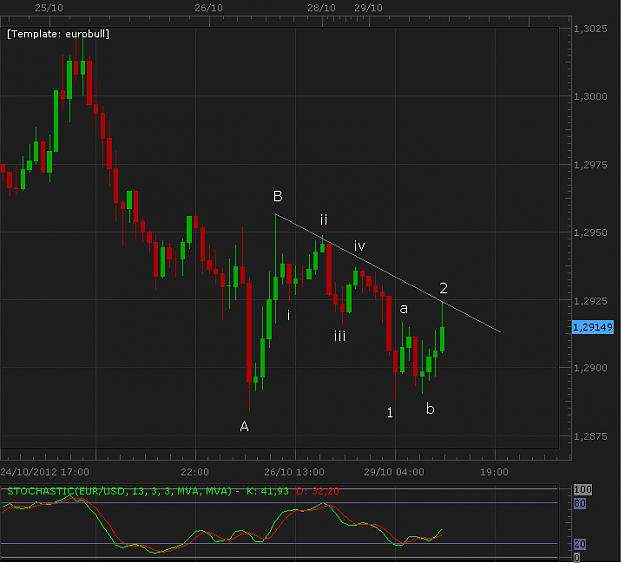Click the time label 26/10 13:00

coord(294,472)
